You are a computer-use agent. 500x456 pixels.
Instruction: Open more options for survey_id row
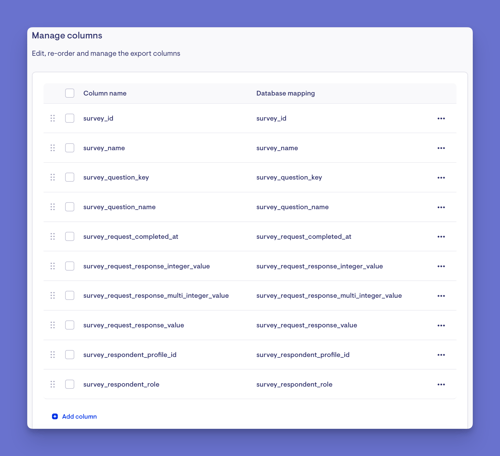[x=441, y=118]
